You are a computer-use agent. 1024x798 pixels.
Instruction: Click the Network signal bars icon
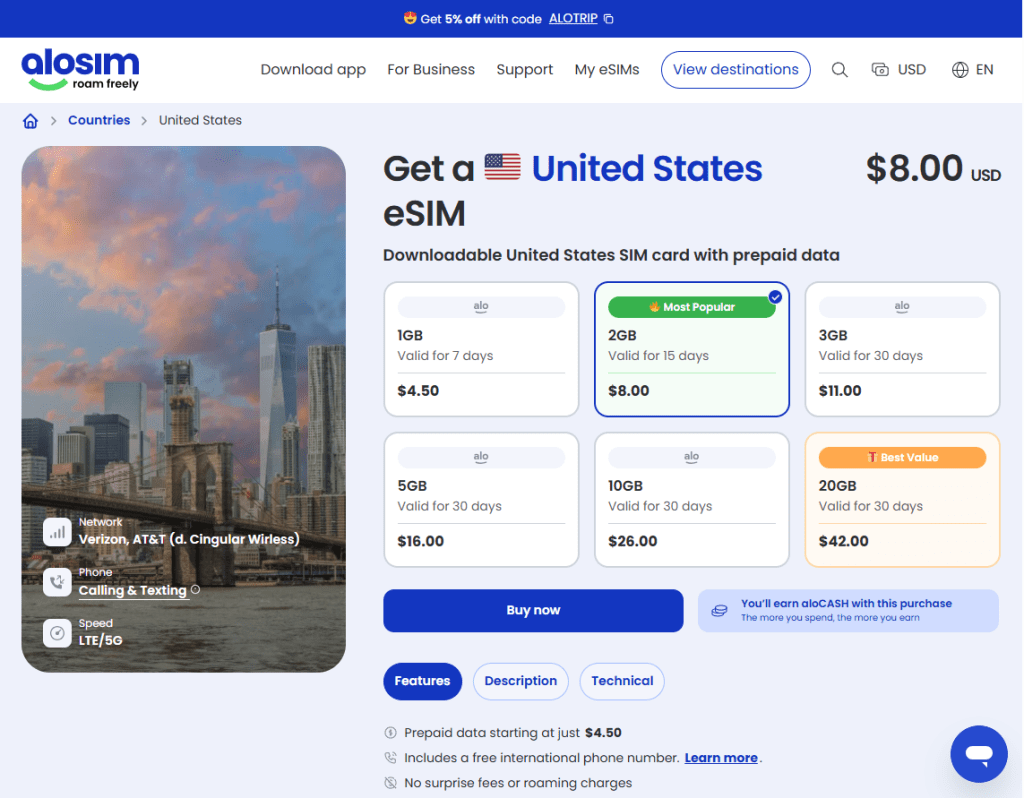[57, 532]
